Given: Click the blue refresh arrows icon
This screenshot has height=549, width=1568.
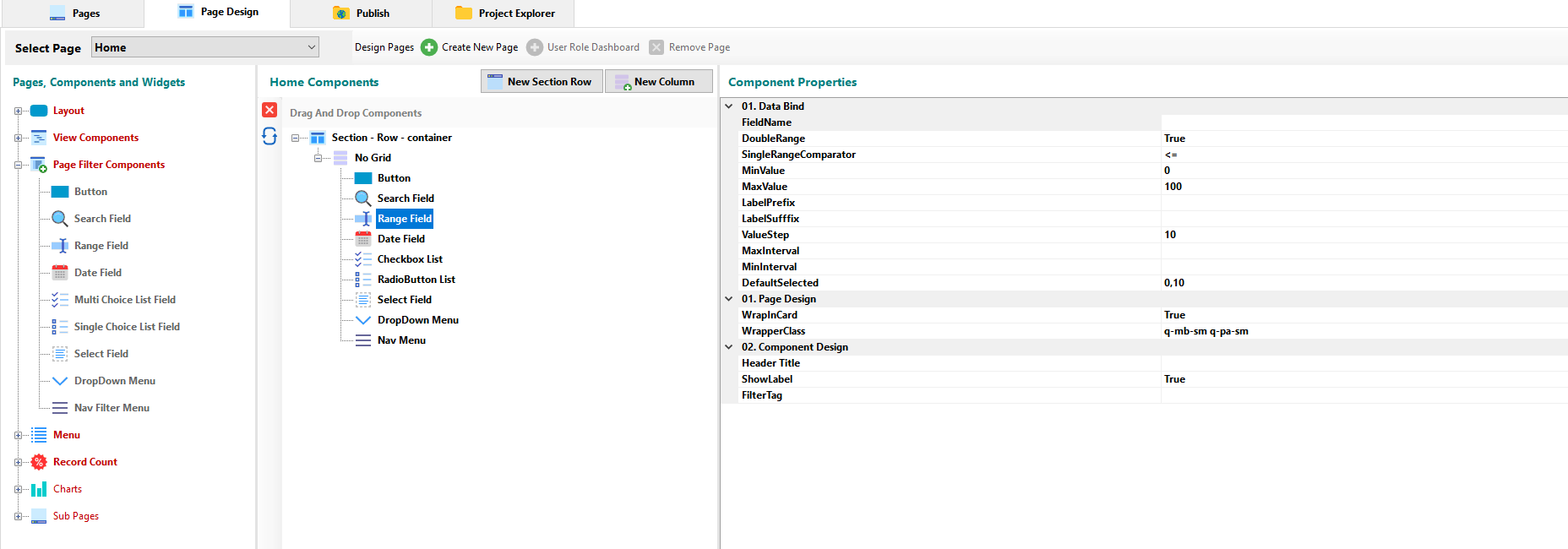Looking at the screenshot, I should 269,136.
